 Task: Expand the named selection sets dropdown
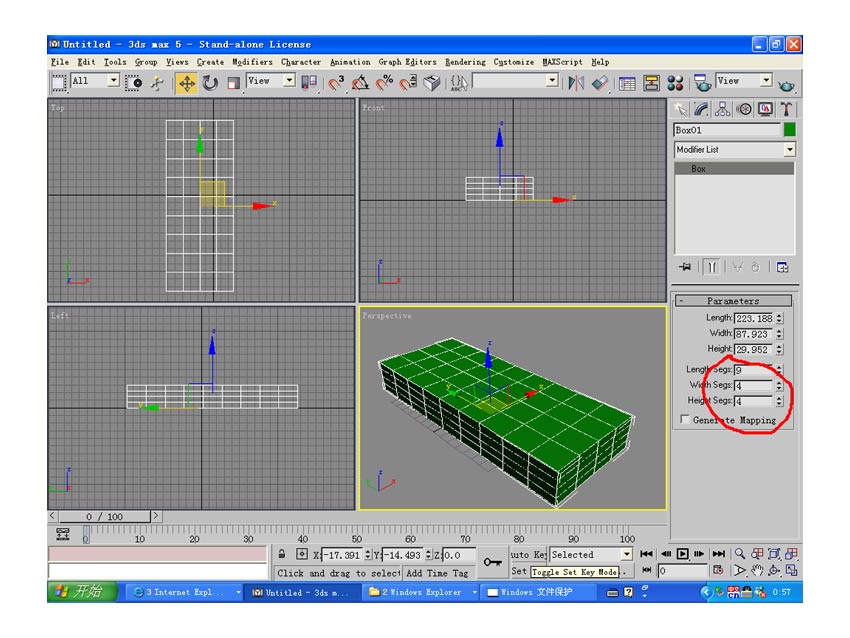(x=552, y=81)
